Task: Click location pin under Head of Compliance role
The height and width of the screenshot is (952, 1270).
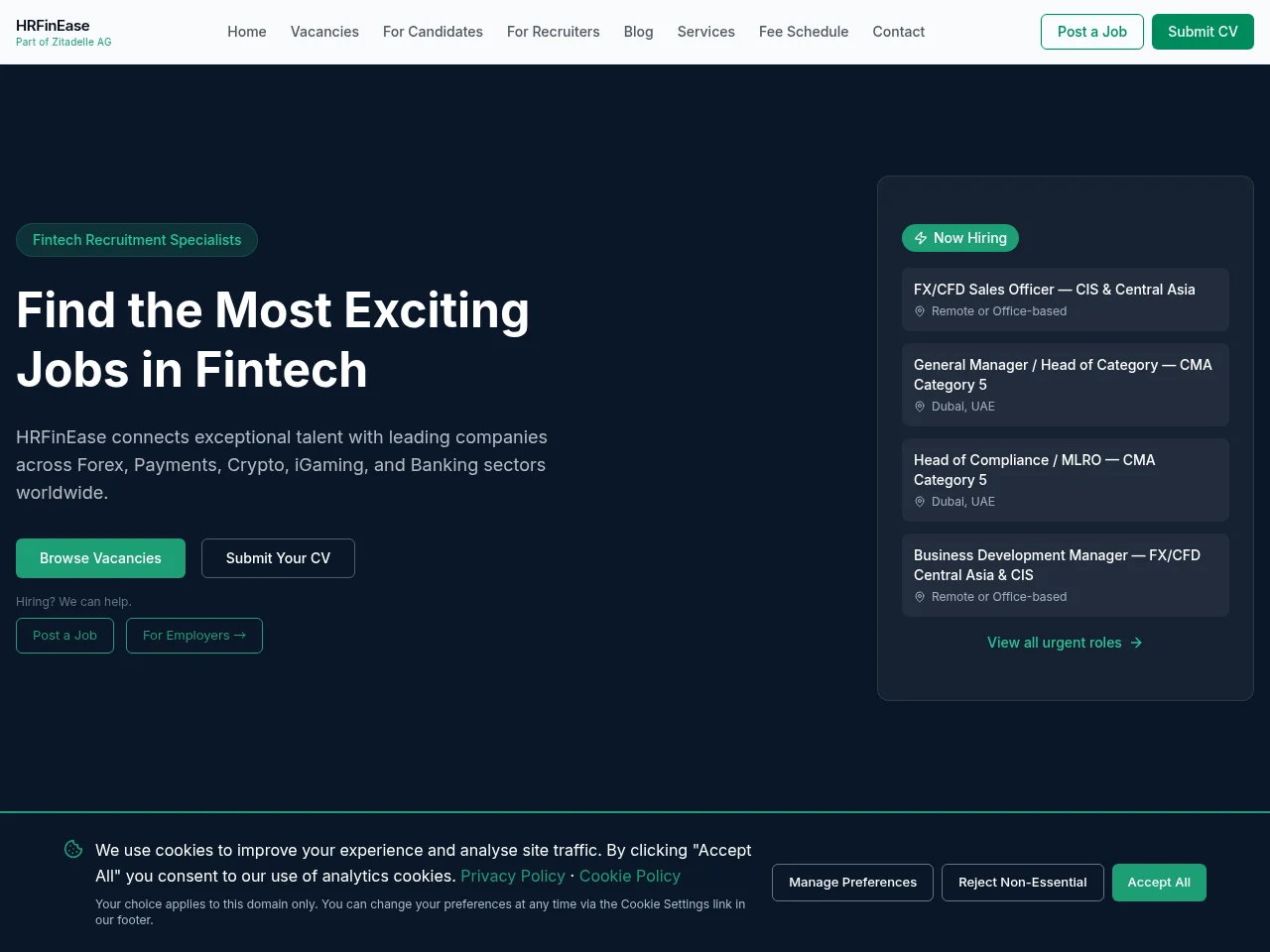Action: pyautogui.click(x=920, y=502)
